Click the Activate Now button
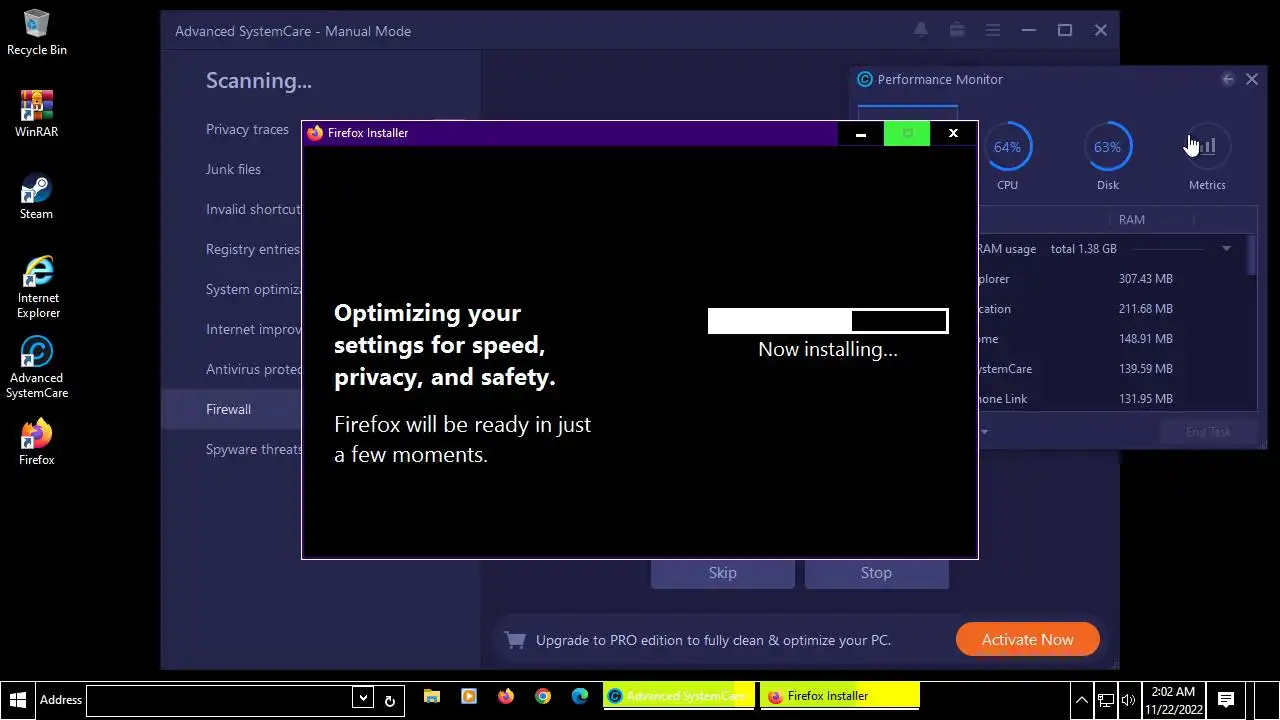The width and height of the screenshot is (1280, 720). [x=1028, y=640]
